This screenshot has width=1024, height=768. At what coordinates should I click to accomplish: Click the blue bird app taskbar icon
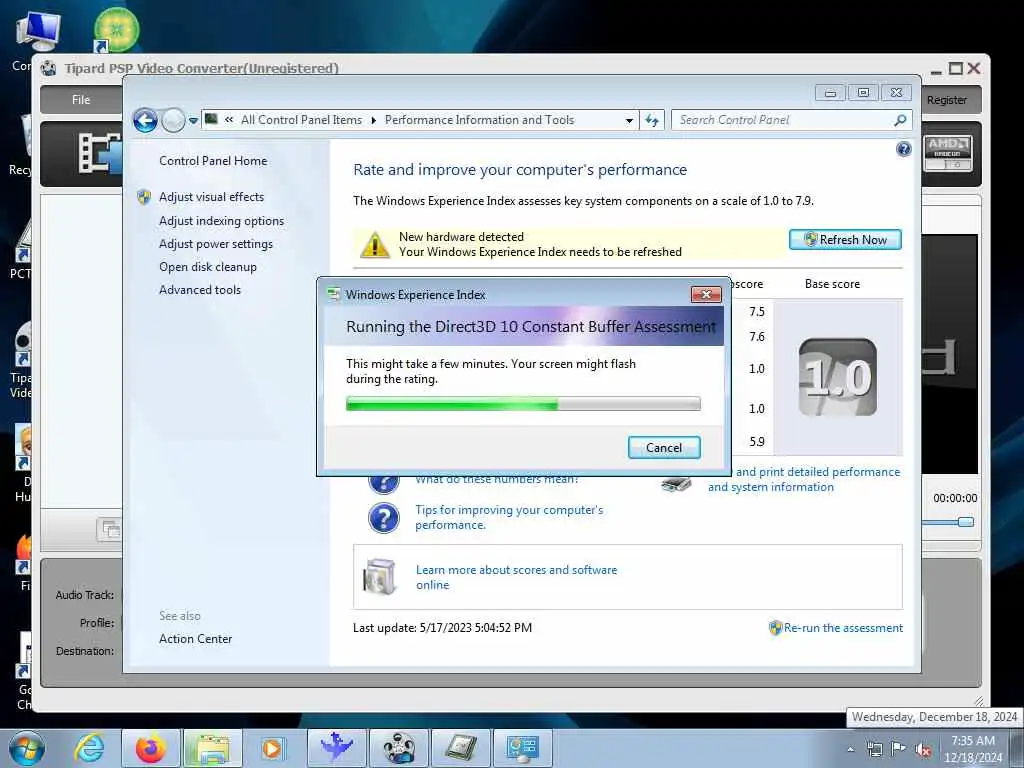[x=336, y=748]
